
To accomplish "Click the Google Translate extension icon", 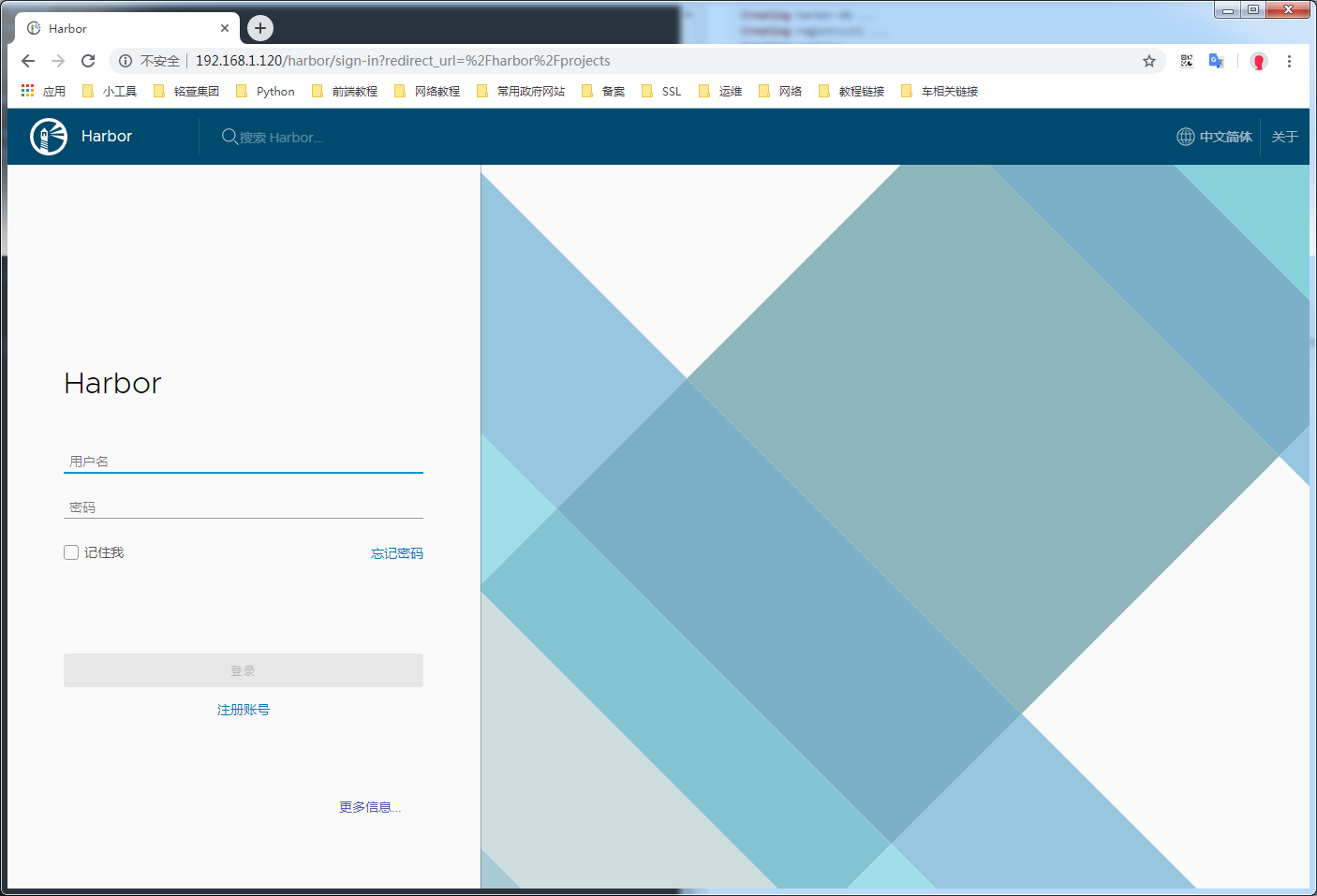I will 1217,61.
